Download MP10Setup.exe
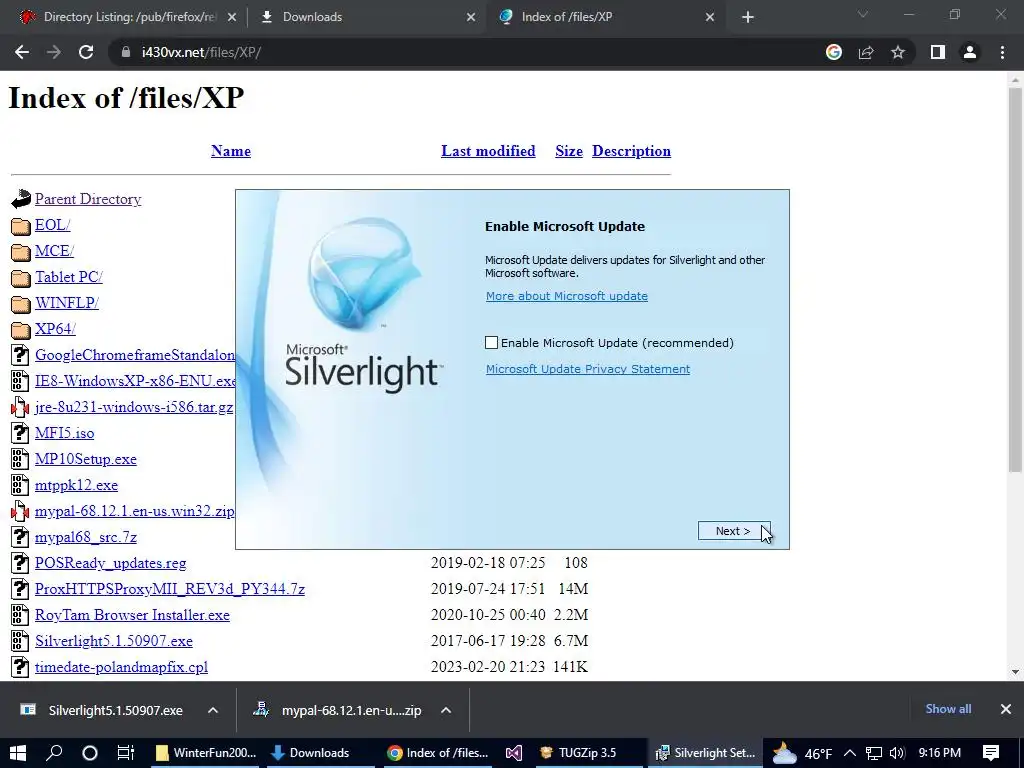 click(86, 459)
